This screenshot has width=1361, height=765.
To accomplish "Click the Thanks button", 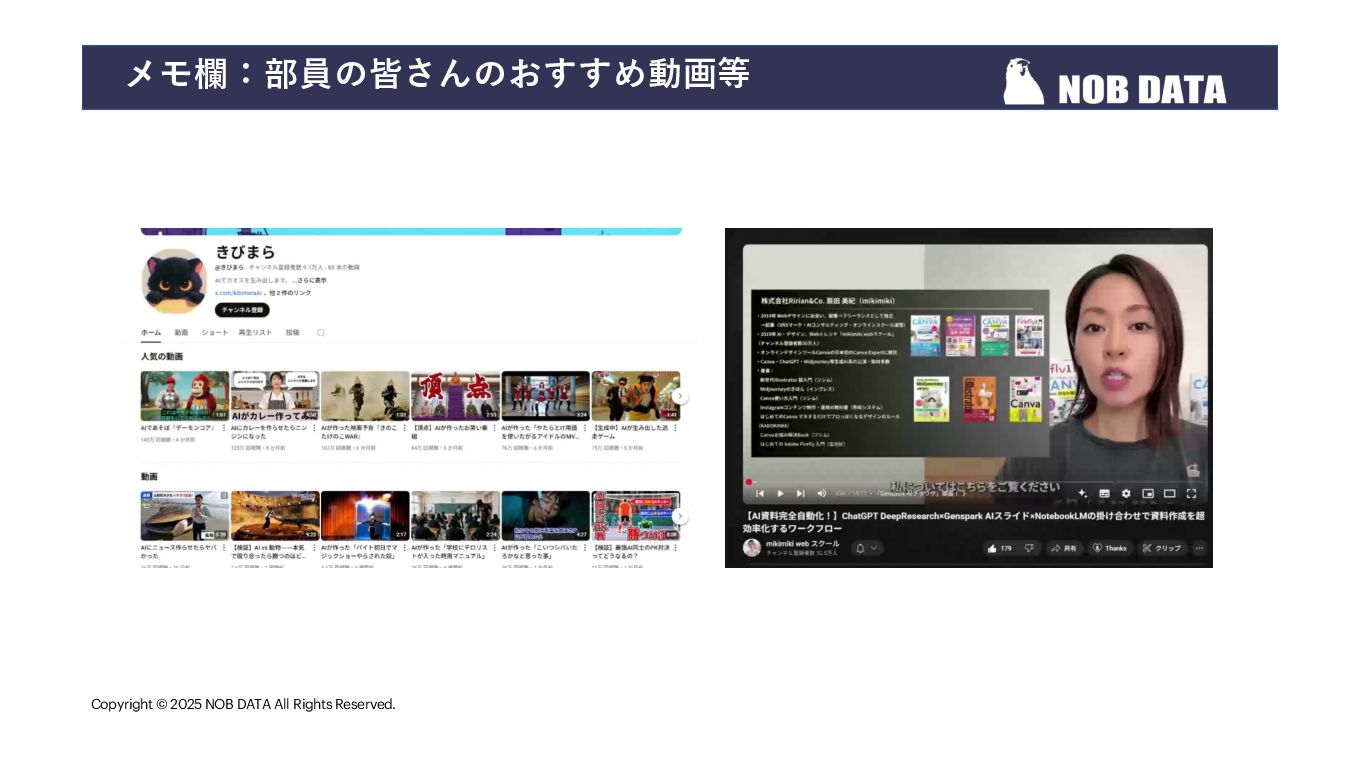I will 1110,548.
